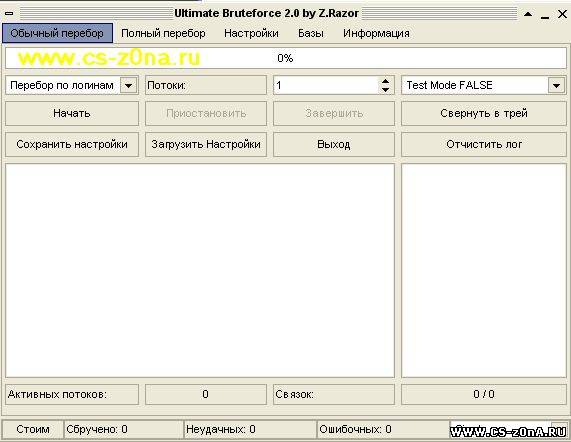Select the Базы tab
This screenshot has height=442, width=571.
click(x=311, y=33)
